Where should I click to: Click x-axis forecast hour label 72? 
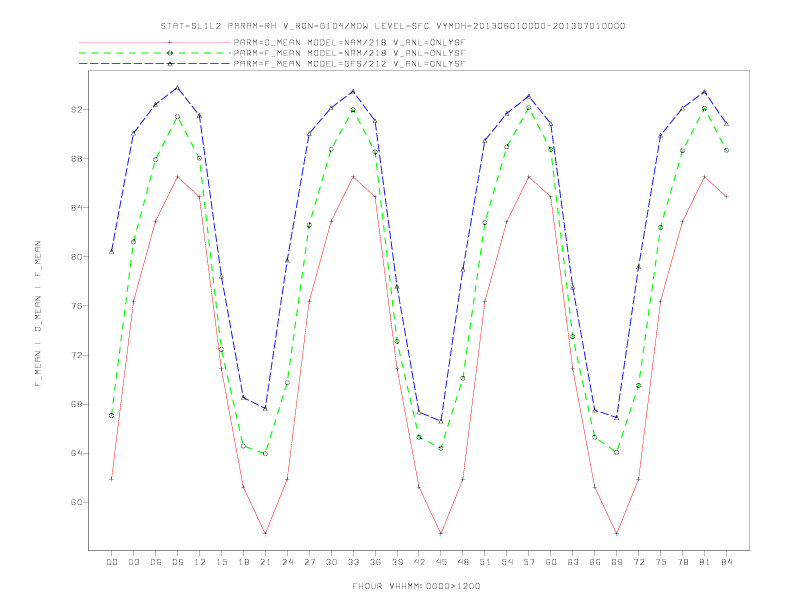(638, 562)
